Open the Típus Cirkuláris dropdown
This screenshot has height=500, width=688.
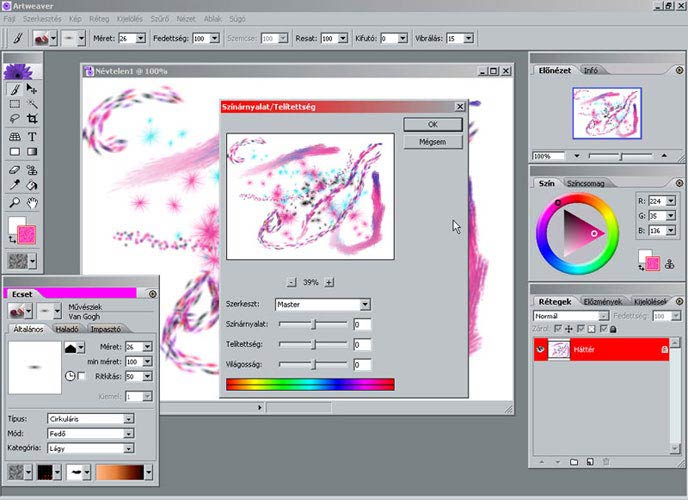click(x=129, y=419)
